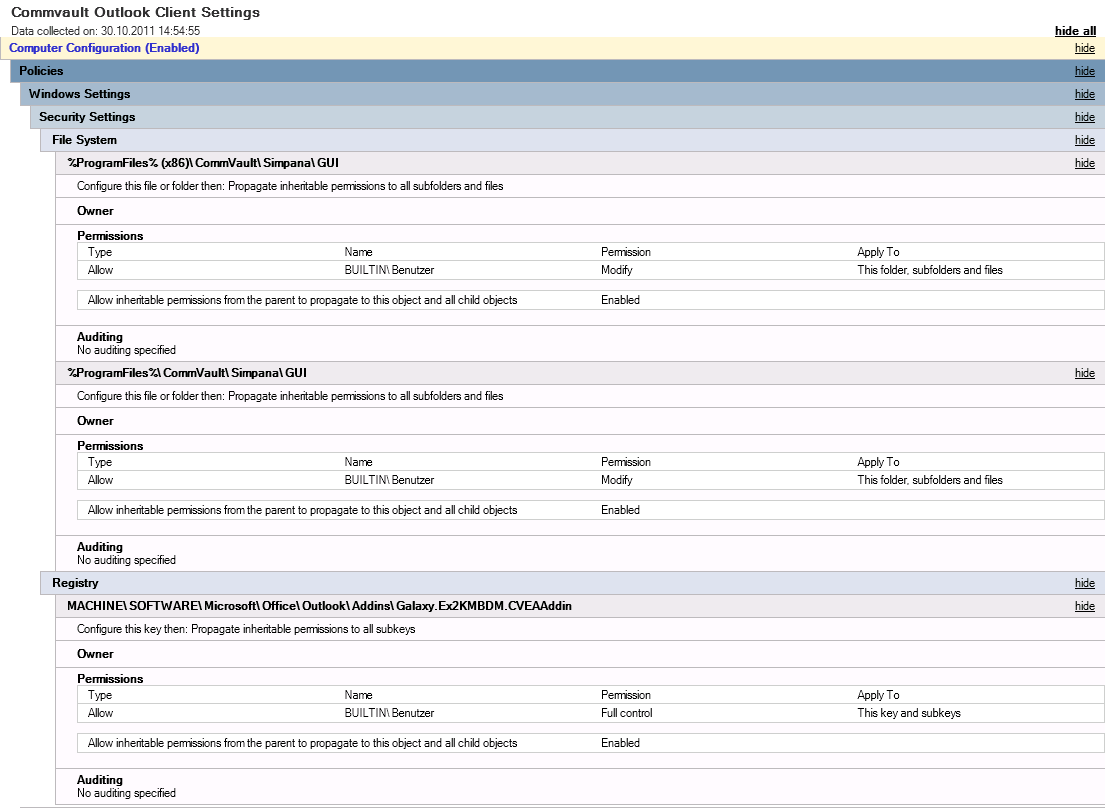
Task: Hide the Galaxy.Ex2KMBDM.CVEAAddin registry key entry
Action: coord(1085,607)
